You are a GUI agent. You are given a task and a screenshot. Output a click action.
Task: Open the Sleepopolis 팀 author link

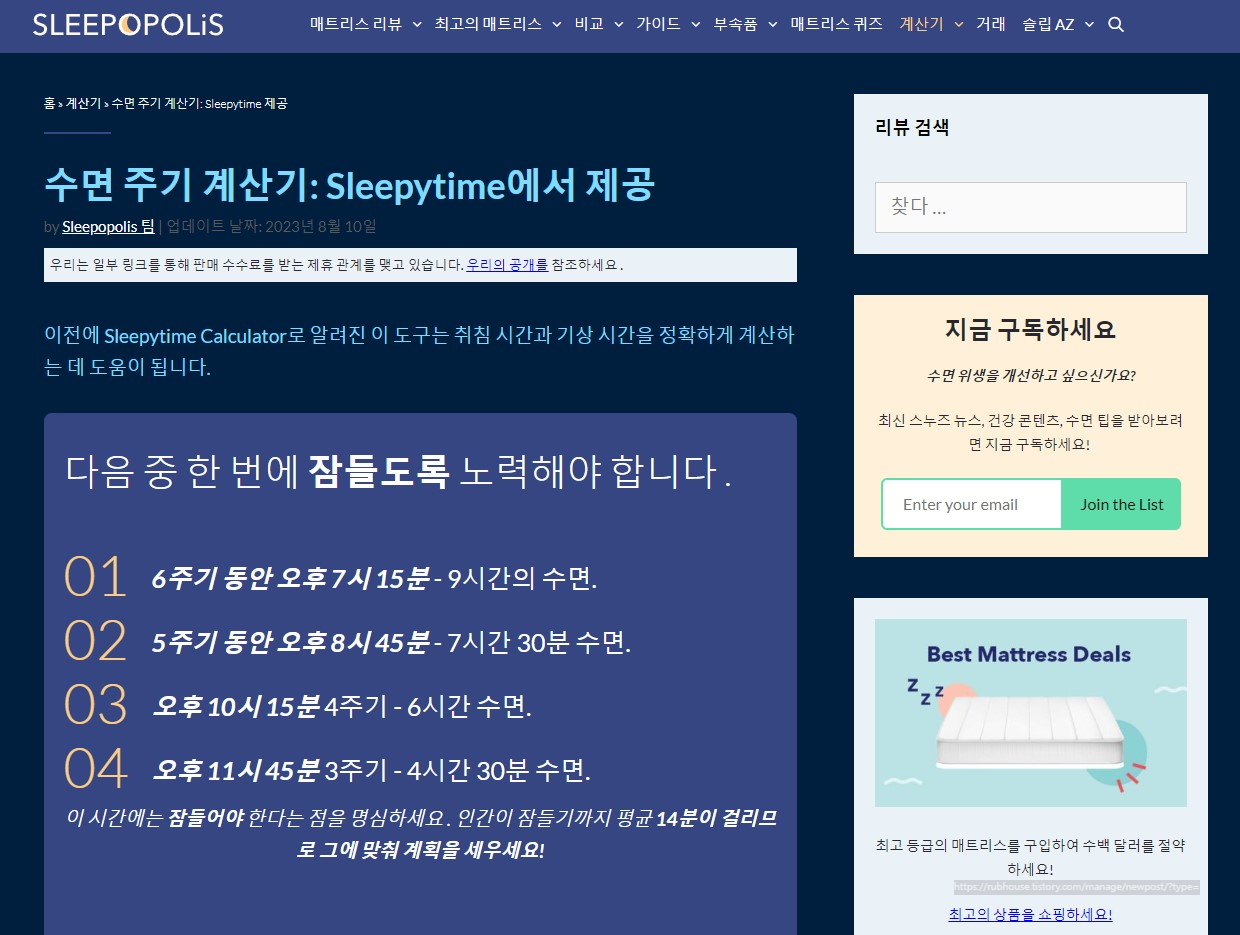click(x=108, y=226)
